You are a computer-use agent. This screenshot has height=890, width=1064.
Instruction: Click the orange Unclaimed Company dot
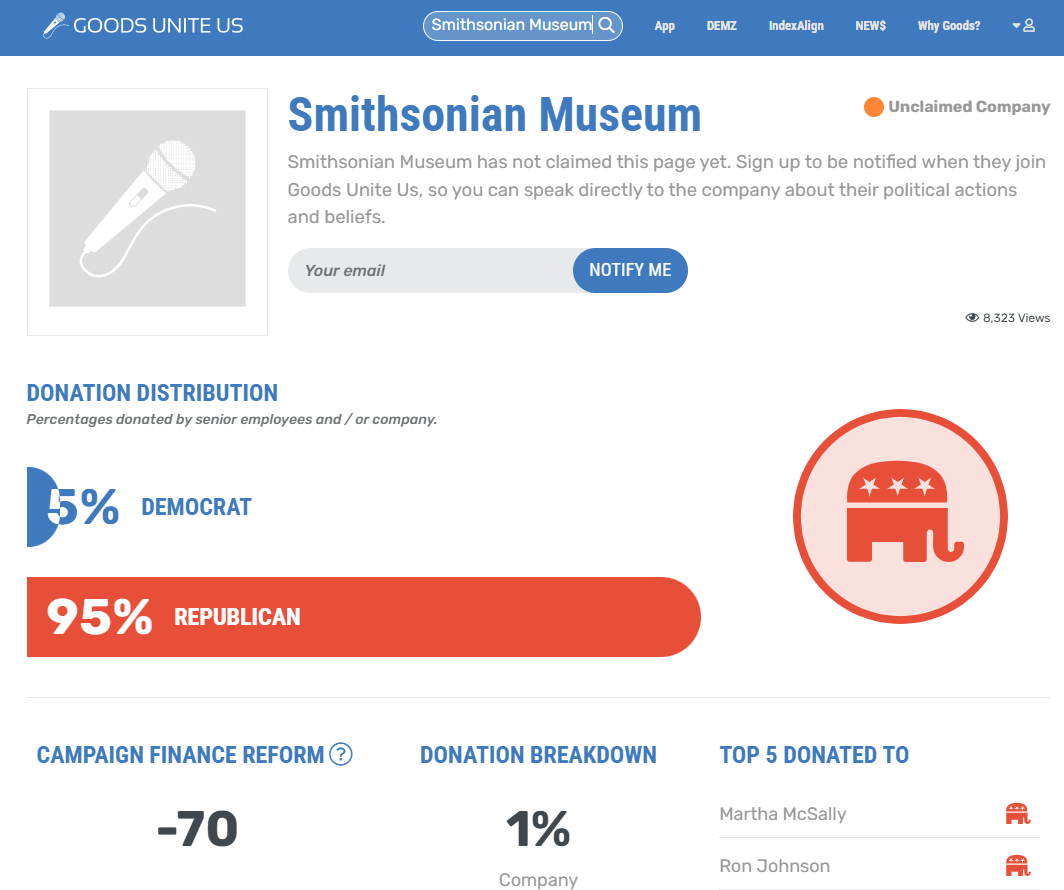tap(874, 107)
